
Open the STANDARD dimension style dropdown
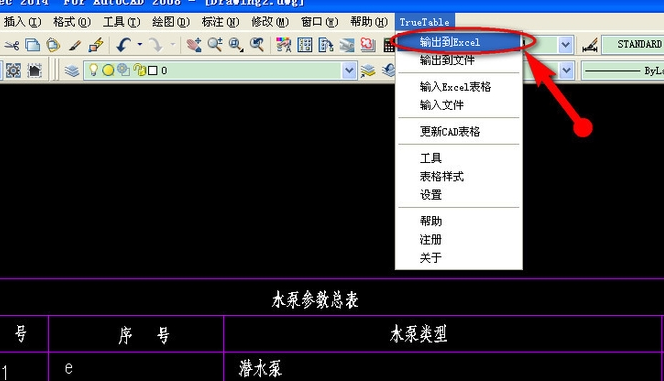point(633,44)
